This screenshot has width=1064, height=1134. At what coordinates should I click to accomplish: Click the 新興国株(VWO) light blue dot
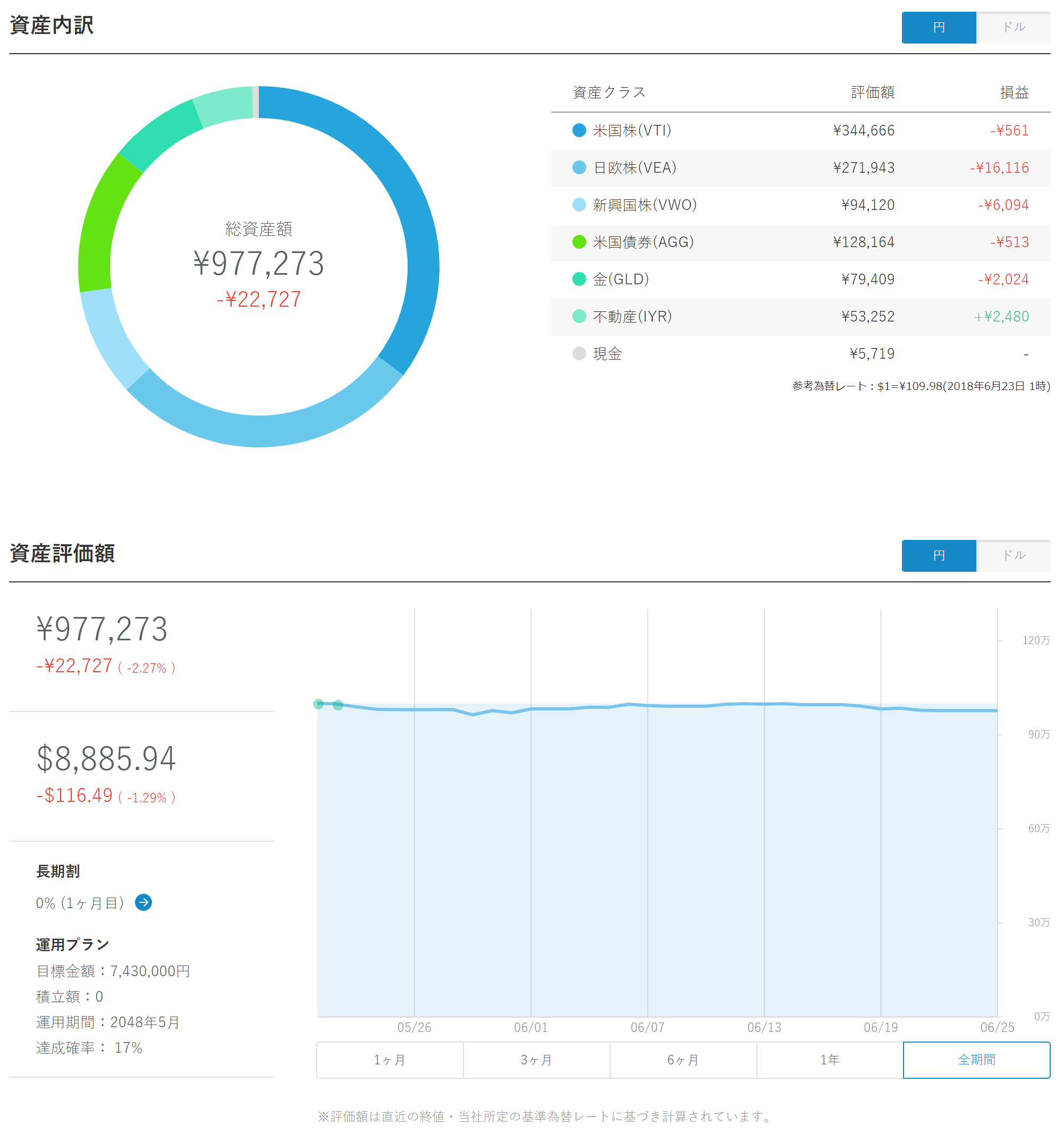(579, 205)
